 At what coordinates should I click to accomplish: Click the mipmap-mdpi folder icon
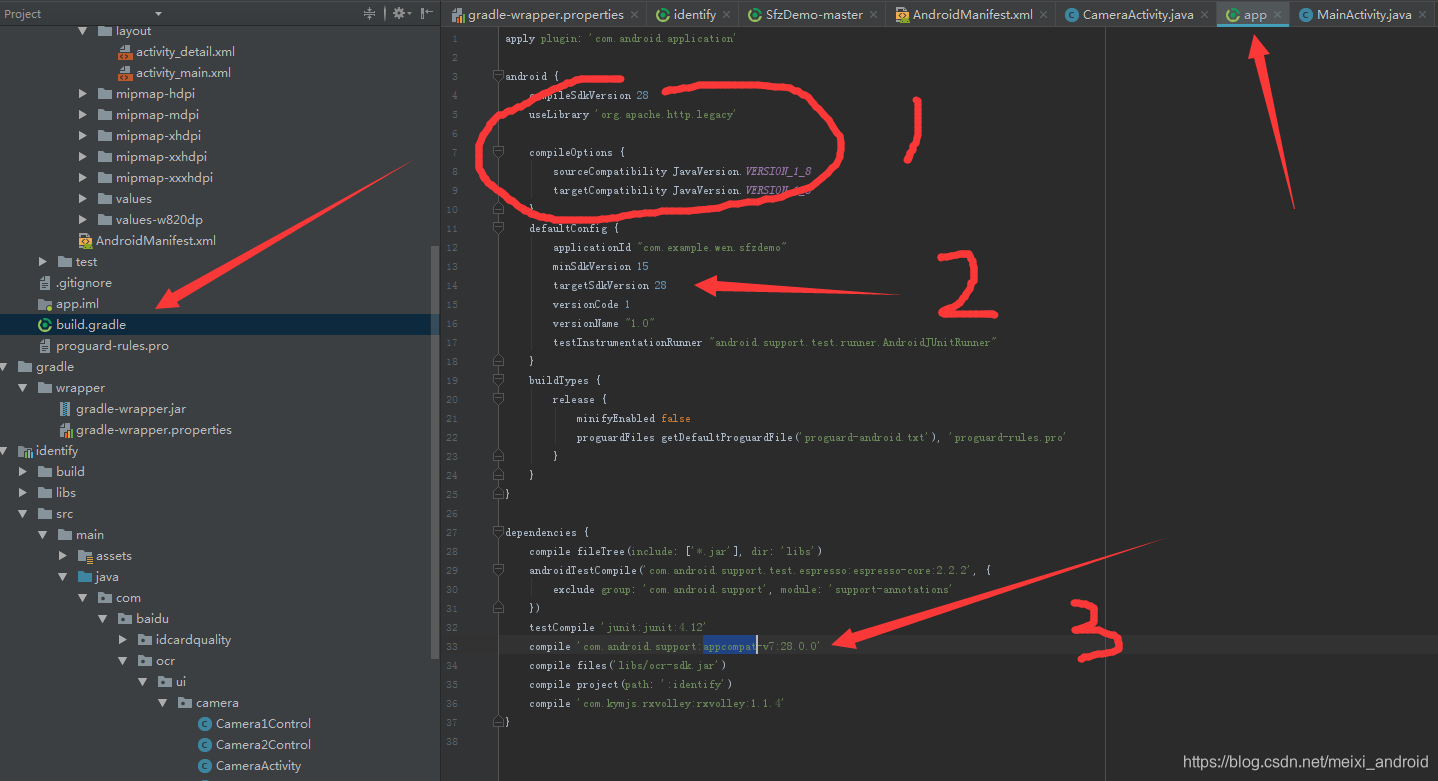tap(105, 115)
